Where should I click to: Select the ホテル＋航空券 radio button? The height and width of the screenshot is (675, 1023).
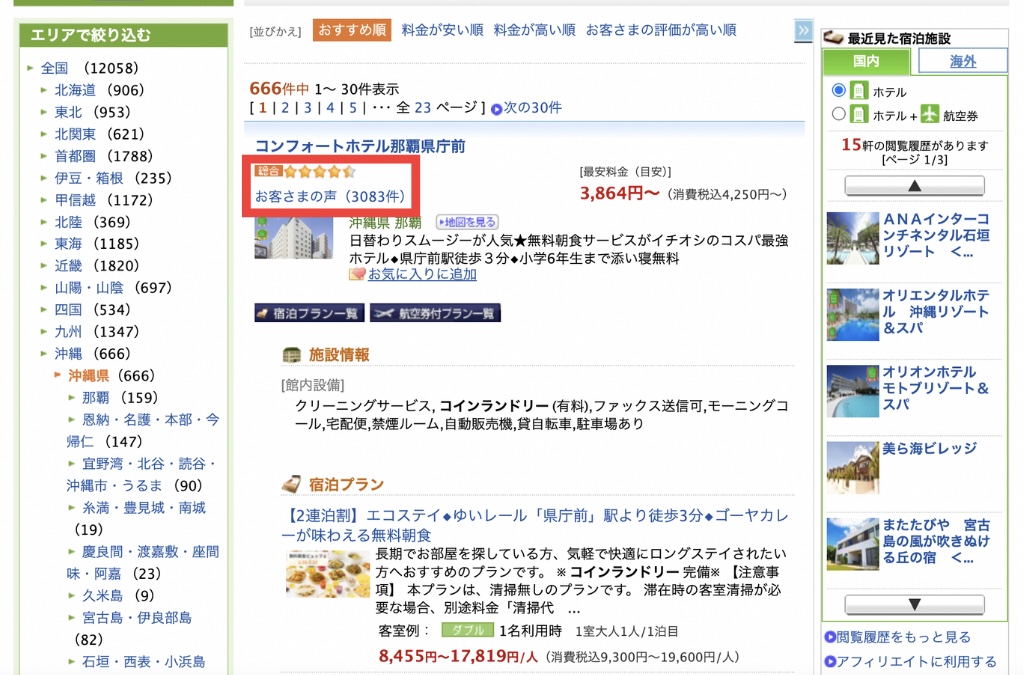839,114
